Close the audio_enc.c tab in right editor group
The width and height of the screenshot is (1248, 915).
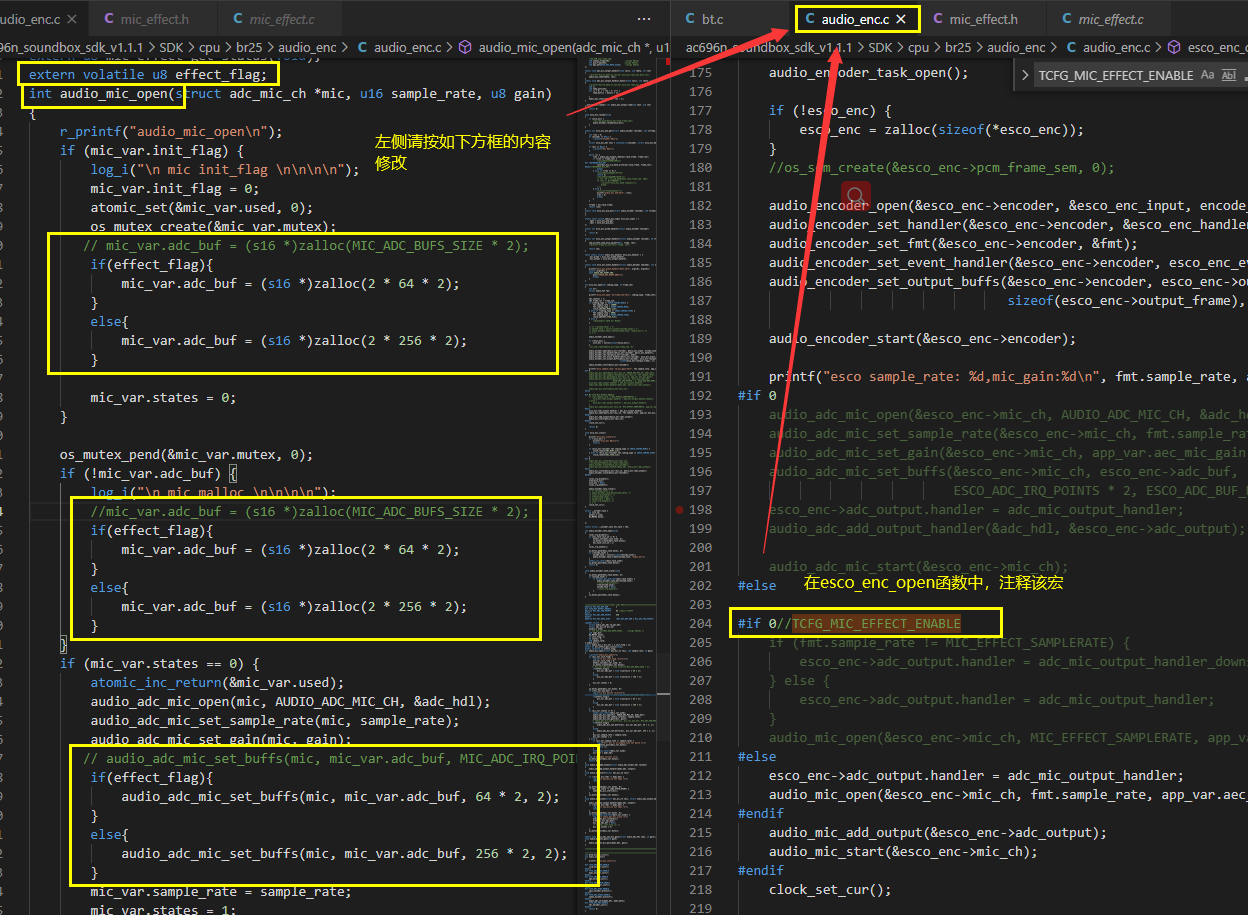[x=901, y=19]
